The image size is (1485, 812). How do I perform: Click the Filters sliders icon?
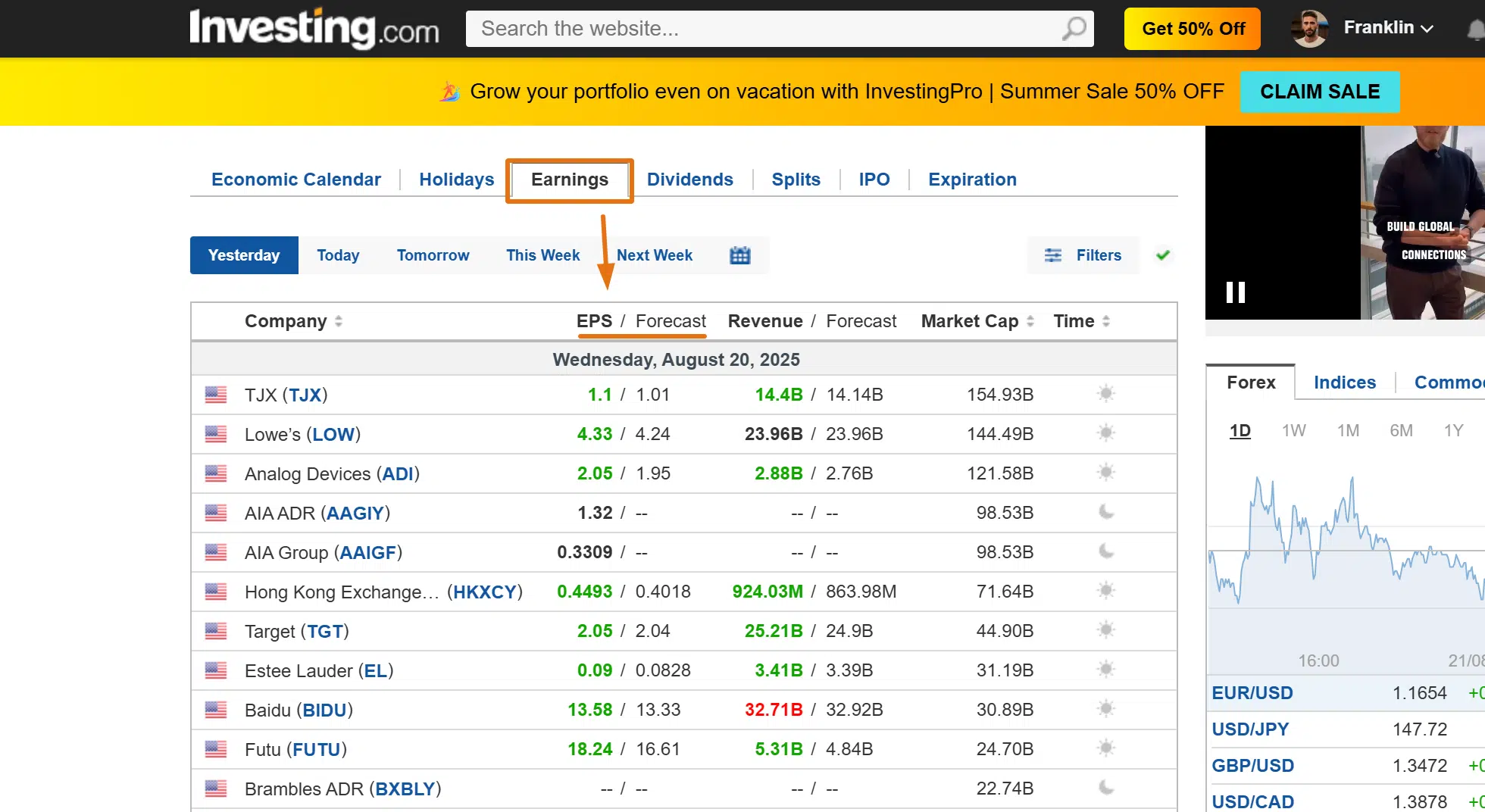pos(1053,255)
